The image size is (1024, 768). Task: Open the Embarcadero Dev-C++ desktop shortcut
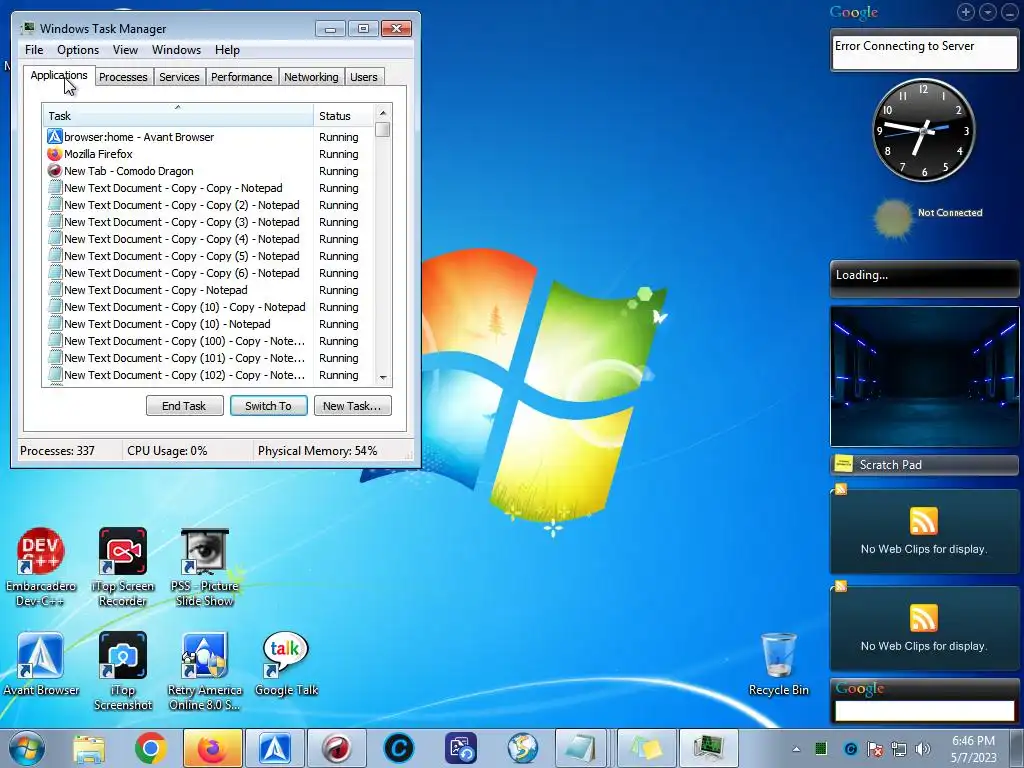[x=40, y=567]
